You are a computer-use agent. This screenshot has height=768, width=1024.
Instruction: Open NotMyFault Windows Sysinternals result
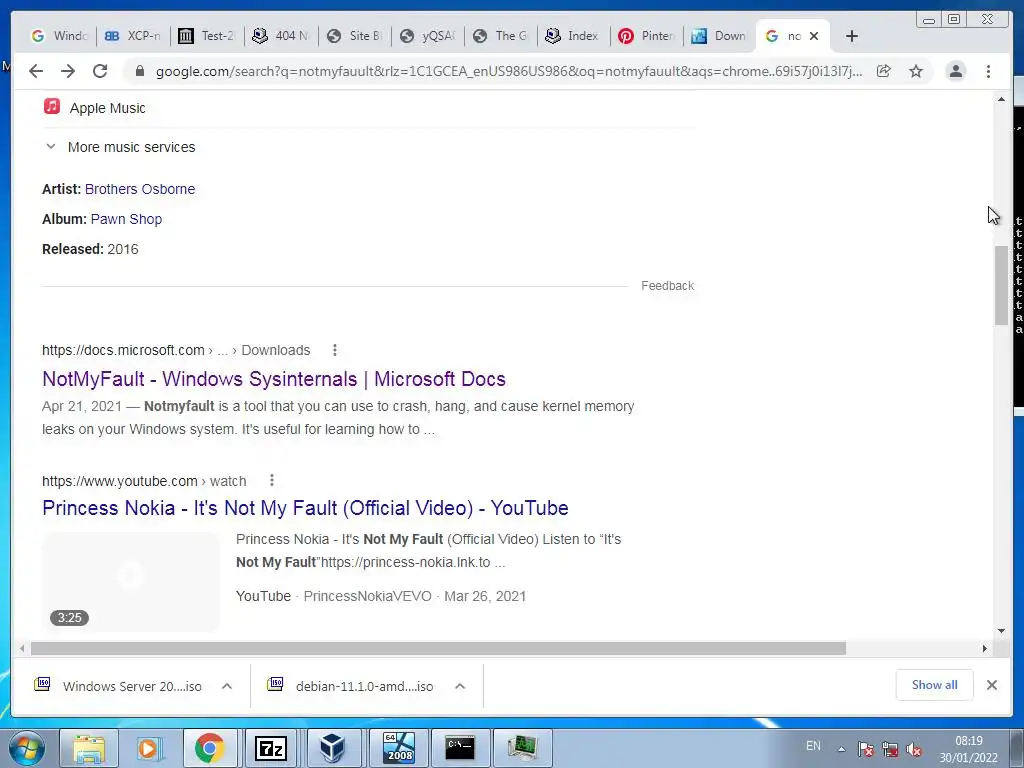coord(274,379)
